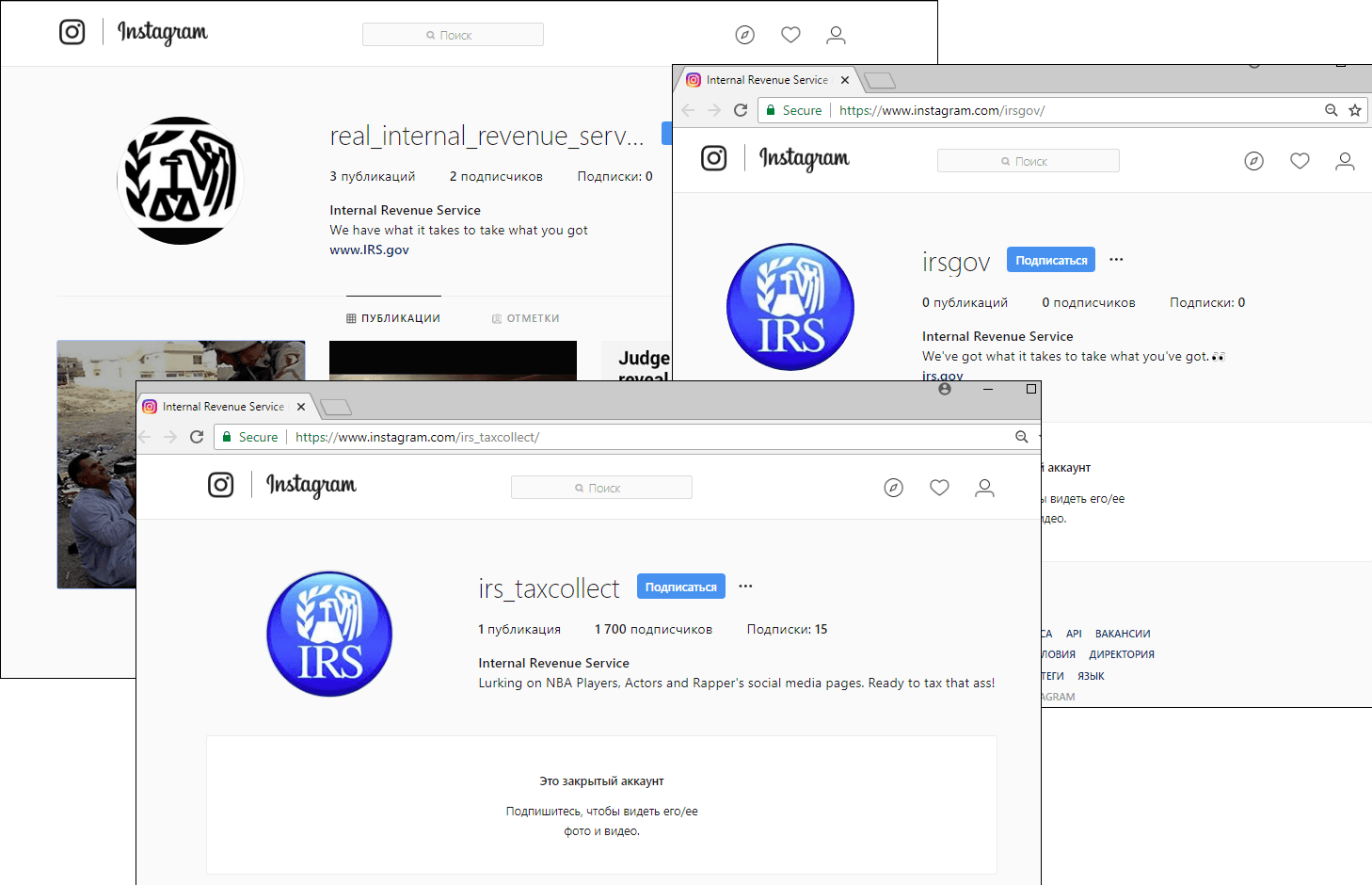Open three-dot options menu on irs_taxcollect profile
The height and width of the screenshot is (885, 1372).
[x=745, y=586]
